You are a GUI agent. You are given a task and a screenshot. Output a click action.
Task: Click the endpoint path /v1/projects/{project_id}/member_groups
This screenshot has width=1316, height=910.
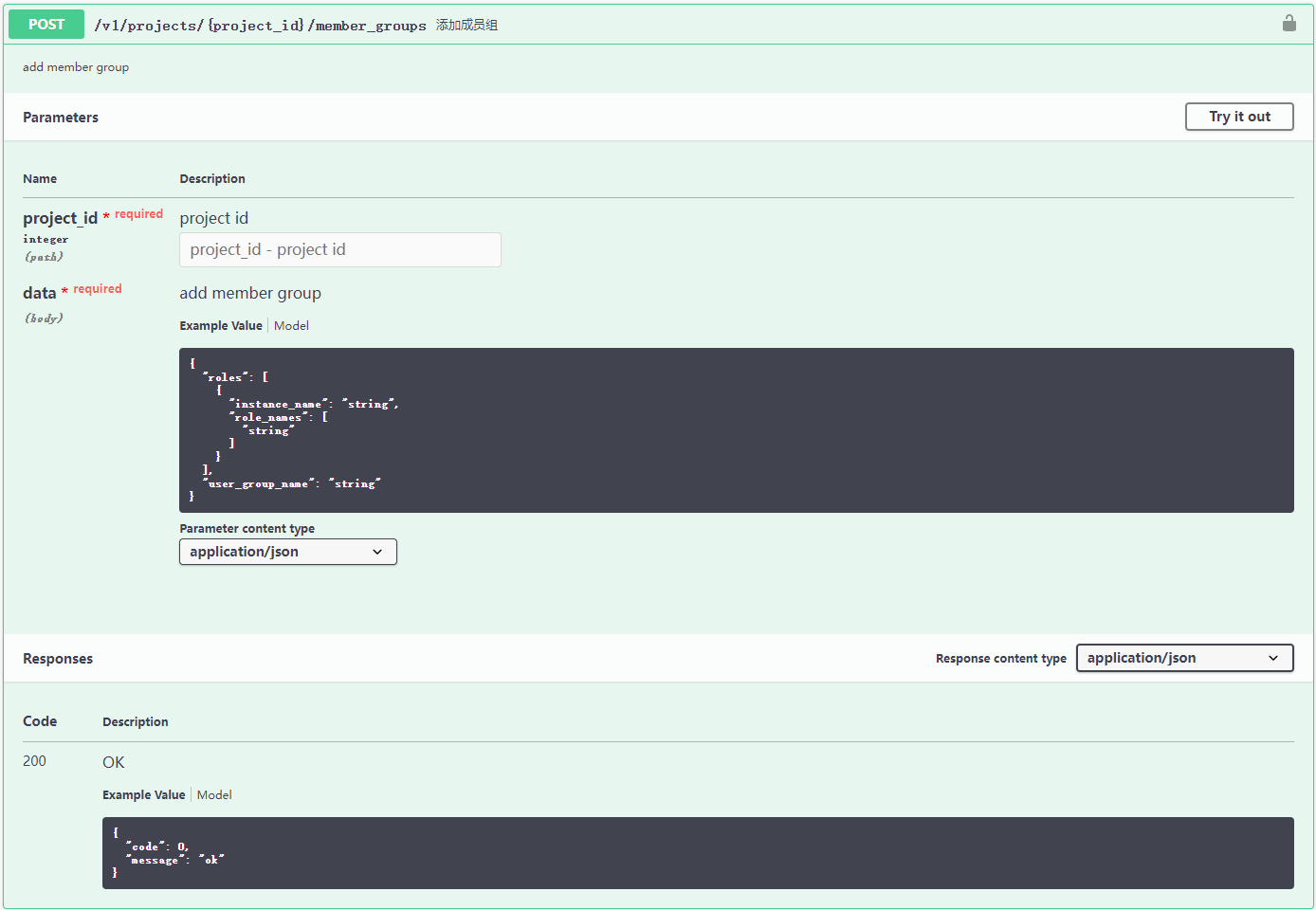(x=259, y=25)
